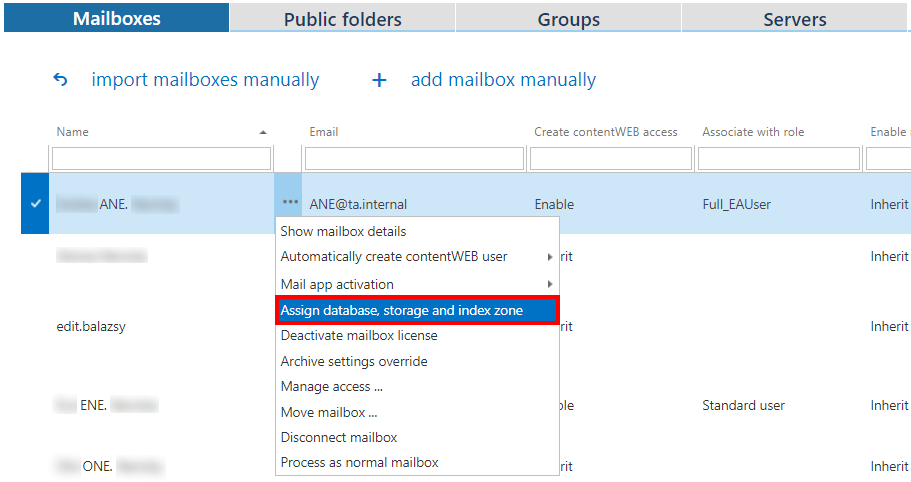Image resolution: width=911 pixels, height=482 pixels.
Task: Select Deactivate mailbox license option
Action: click(359, 335)
